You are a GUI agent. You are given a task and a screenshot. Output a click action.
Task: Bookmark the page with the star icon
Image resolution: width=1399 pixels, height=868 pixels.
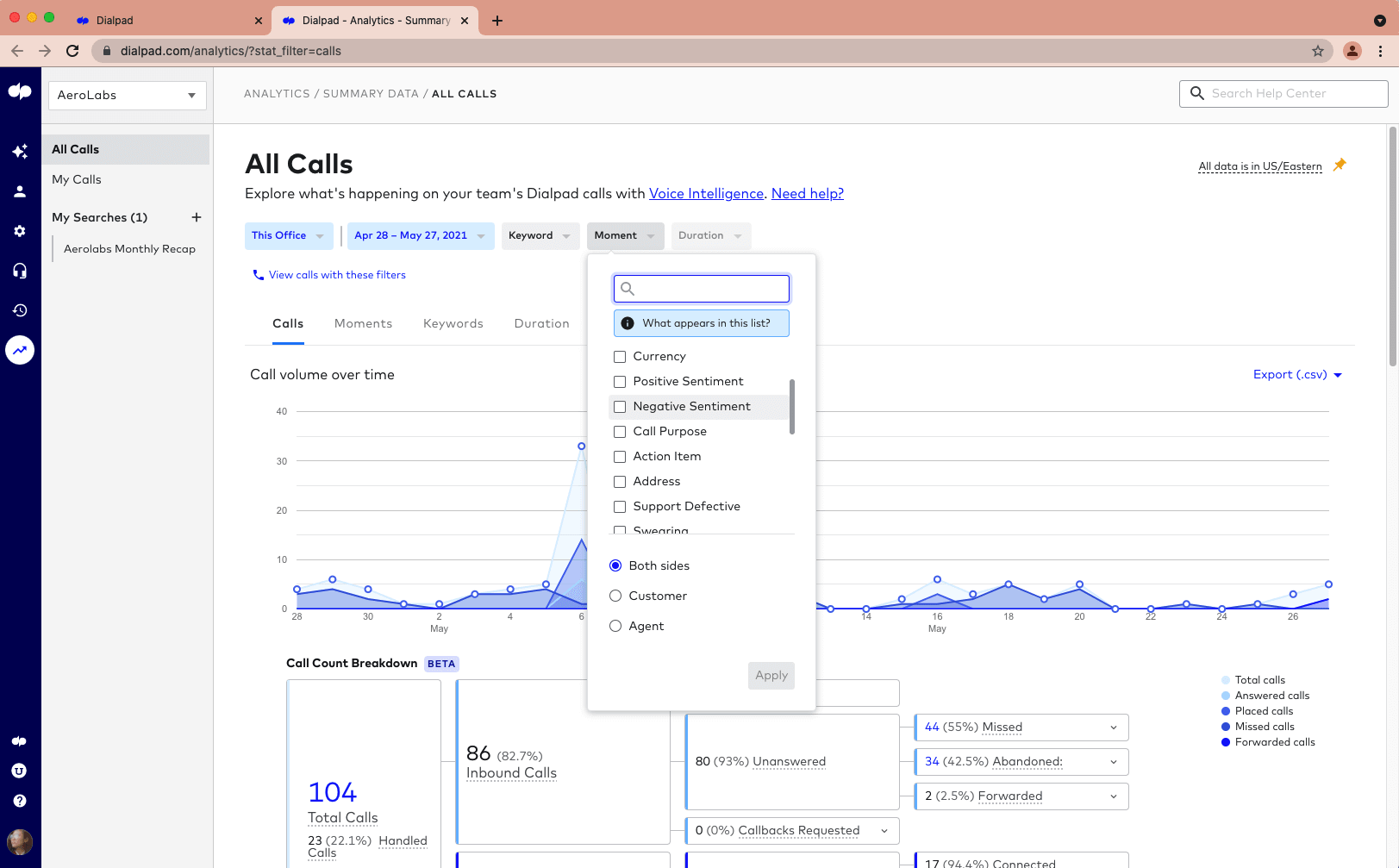(1318, 51)
